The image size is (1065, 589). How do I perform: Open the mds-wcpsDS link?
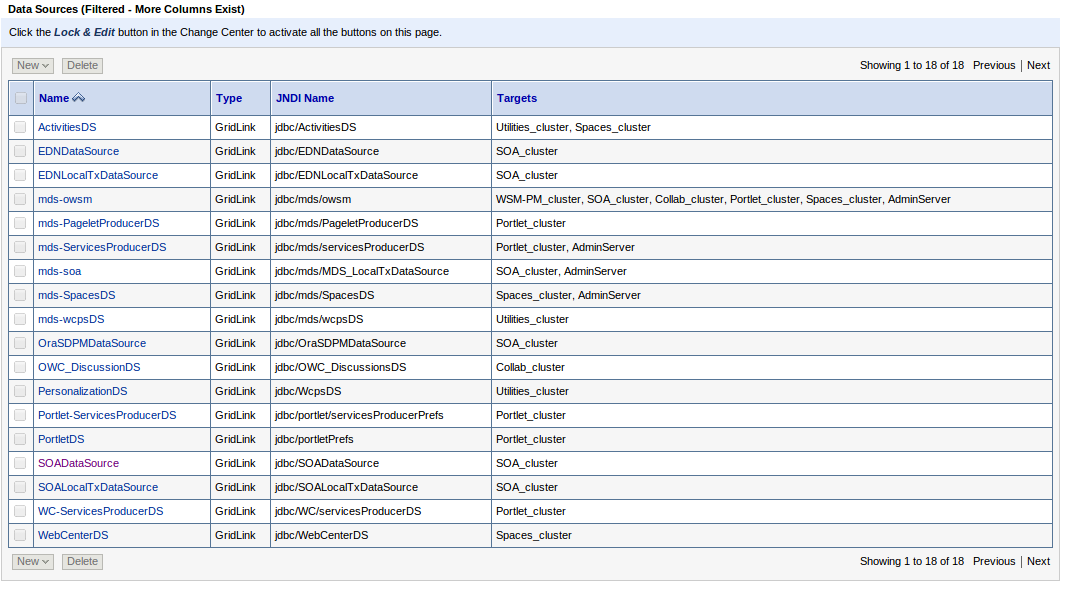click(x=71, y=319)
